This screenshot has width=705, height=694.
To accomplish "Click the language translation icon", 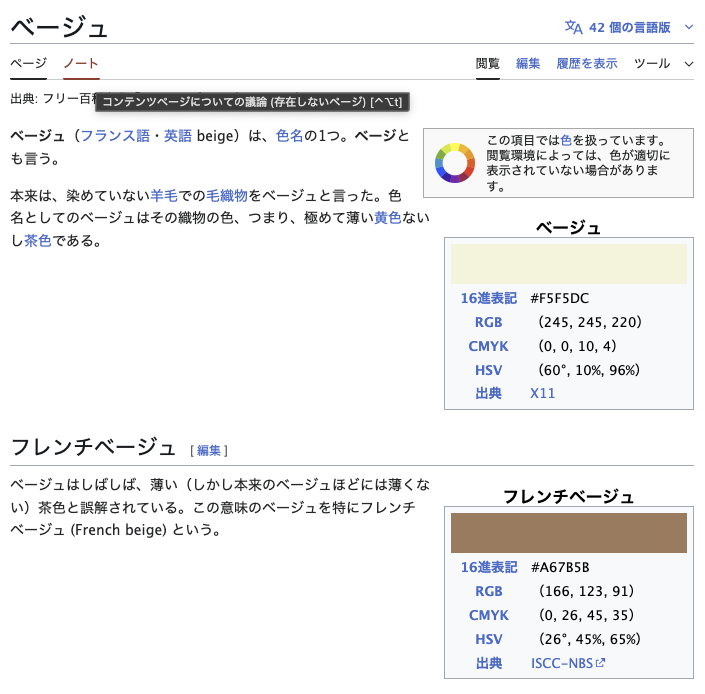I will 573,27.
